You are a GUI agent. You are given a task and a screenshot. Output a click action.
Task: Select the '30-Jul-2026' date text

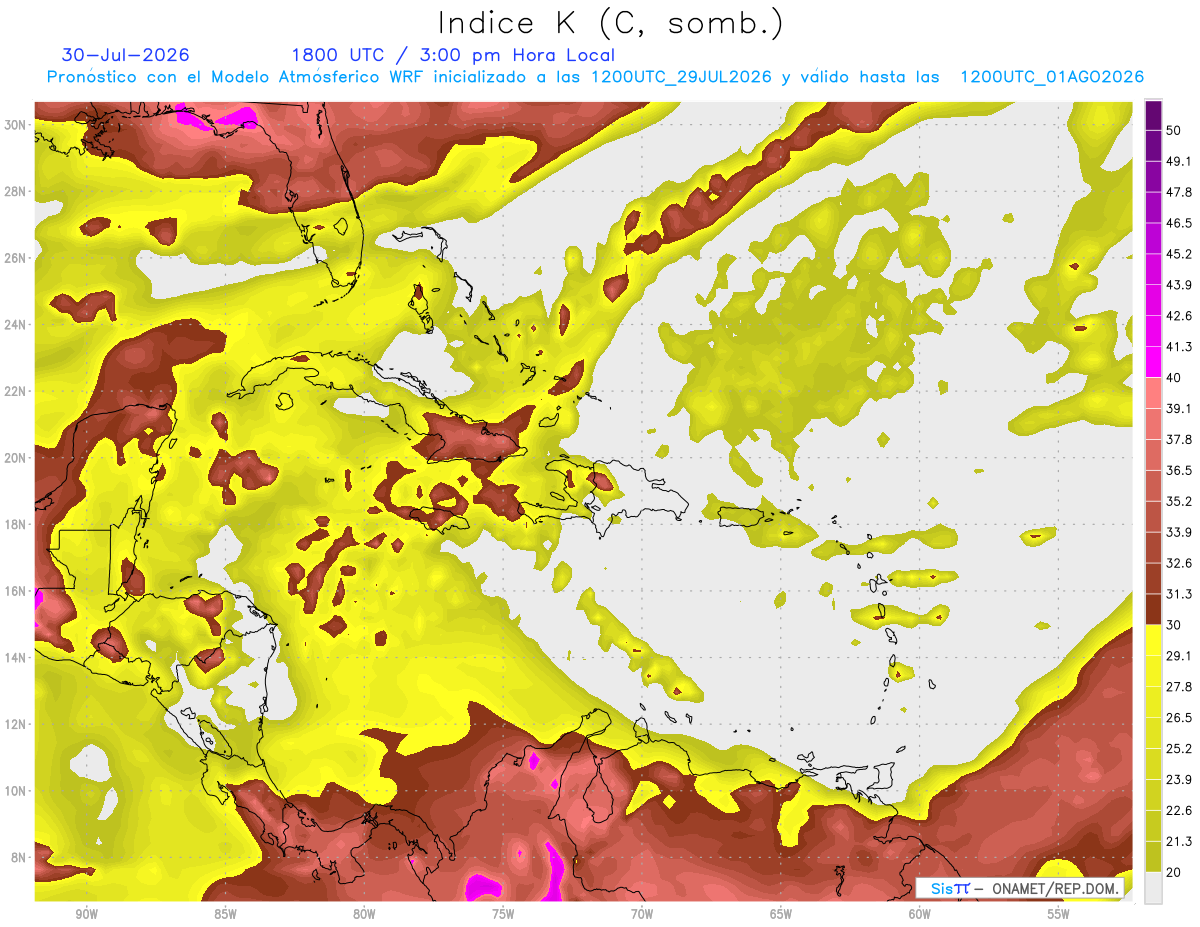[125, 55]
